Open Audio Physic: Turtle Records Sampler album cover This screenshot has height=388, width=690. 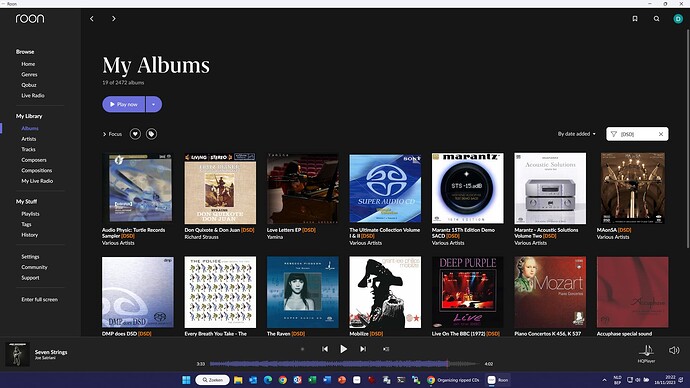pos(138,188)
